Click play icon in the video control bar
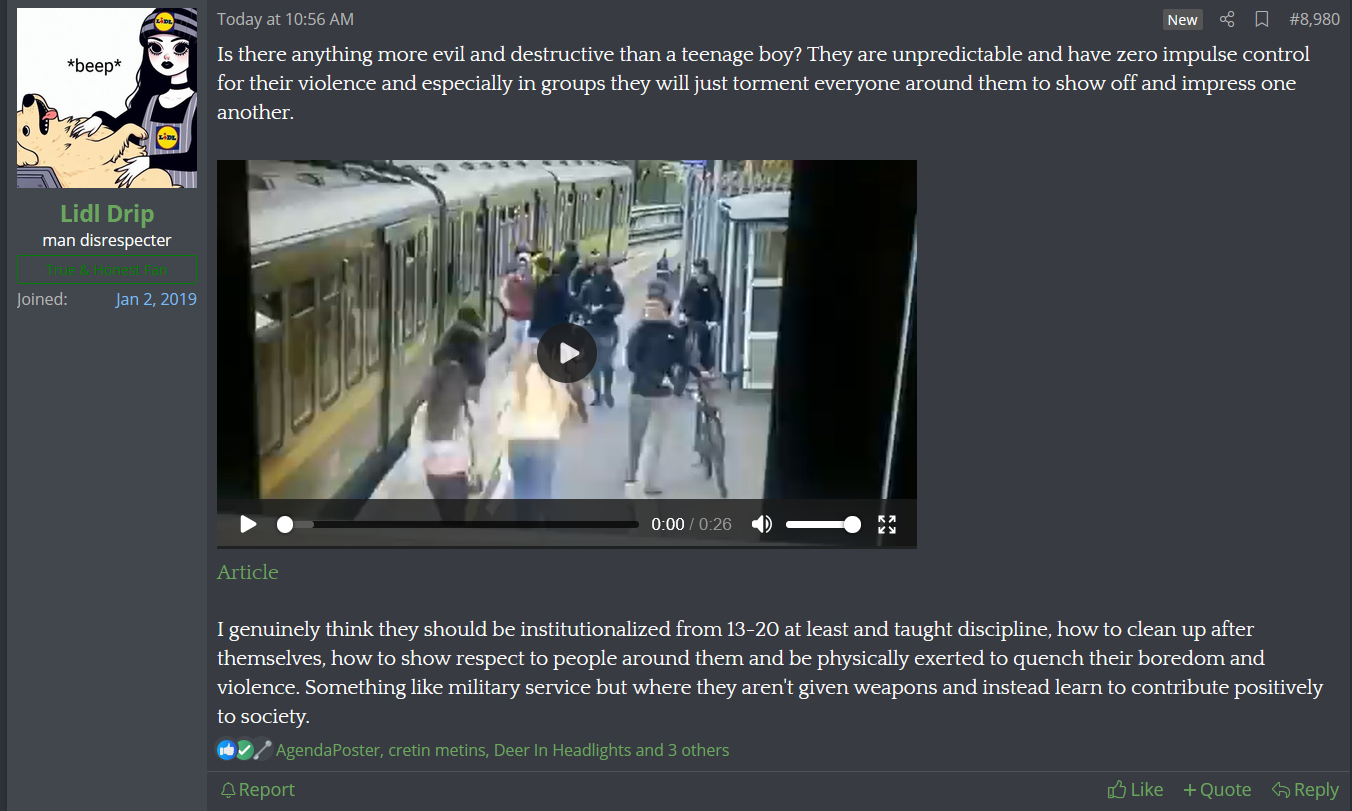This screenshot has height=811, width=1352. pyautogui.click(x=248, y=524)
